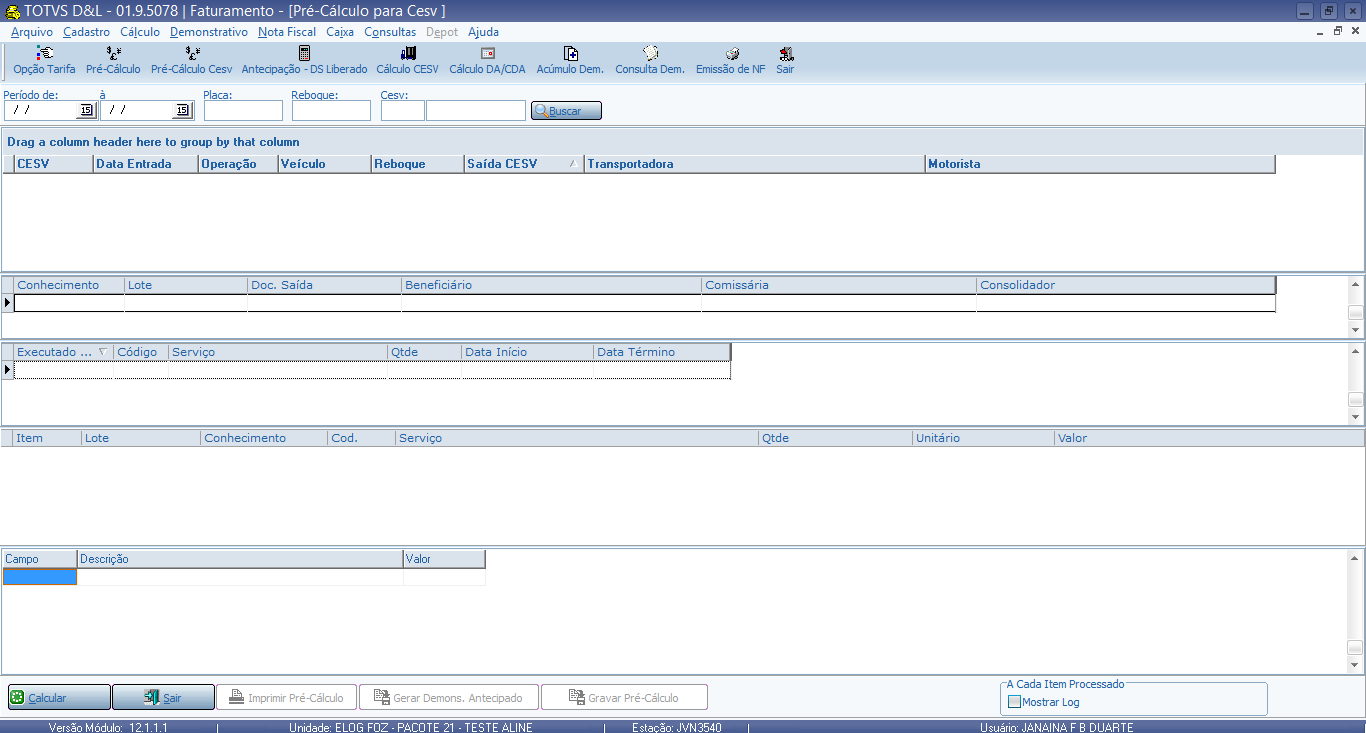The height and width of the screenshot is (733, 1366).
Task: Click the Sair button next to Calcular
Action: click(163, 697)
